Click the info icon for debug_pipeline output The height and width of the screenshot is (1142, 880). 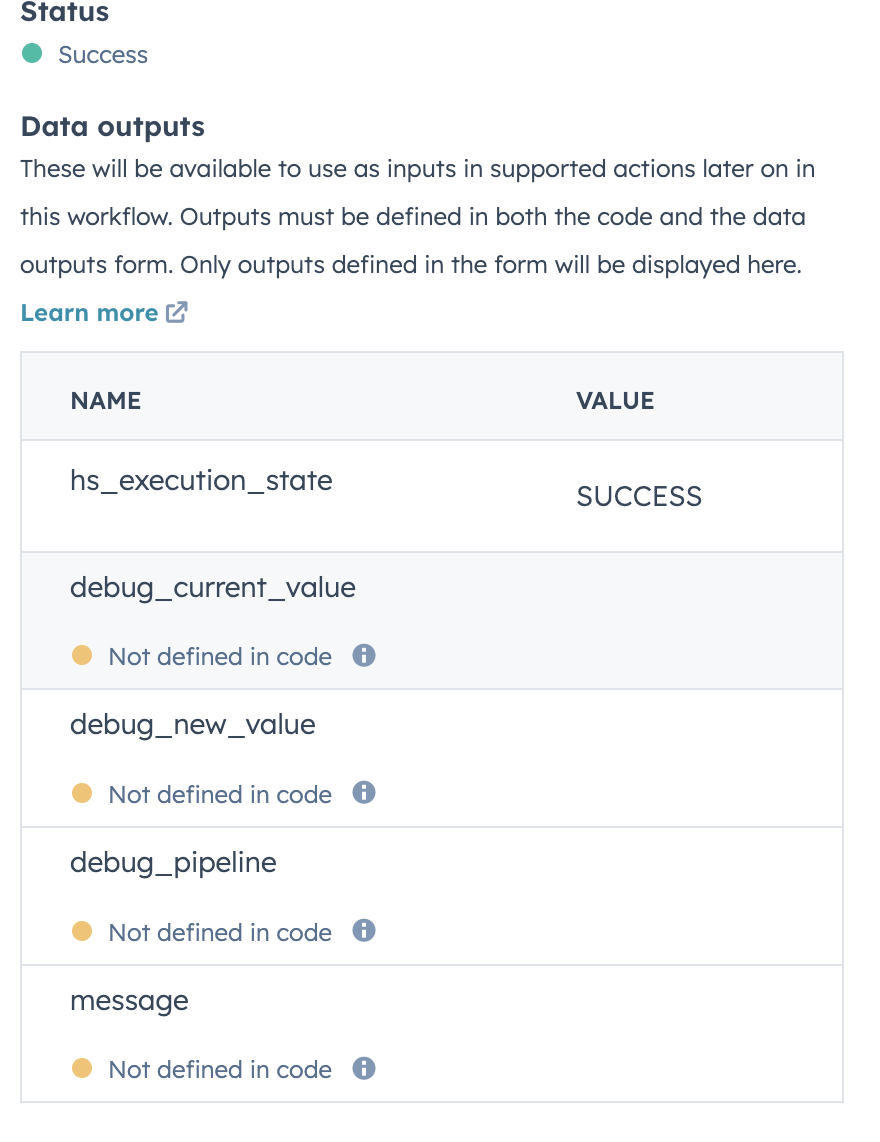click(x=365, y=931)
